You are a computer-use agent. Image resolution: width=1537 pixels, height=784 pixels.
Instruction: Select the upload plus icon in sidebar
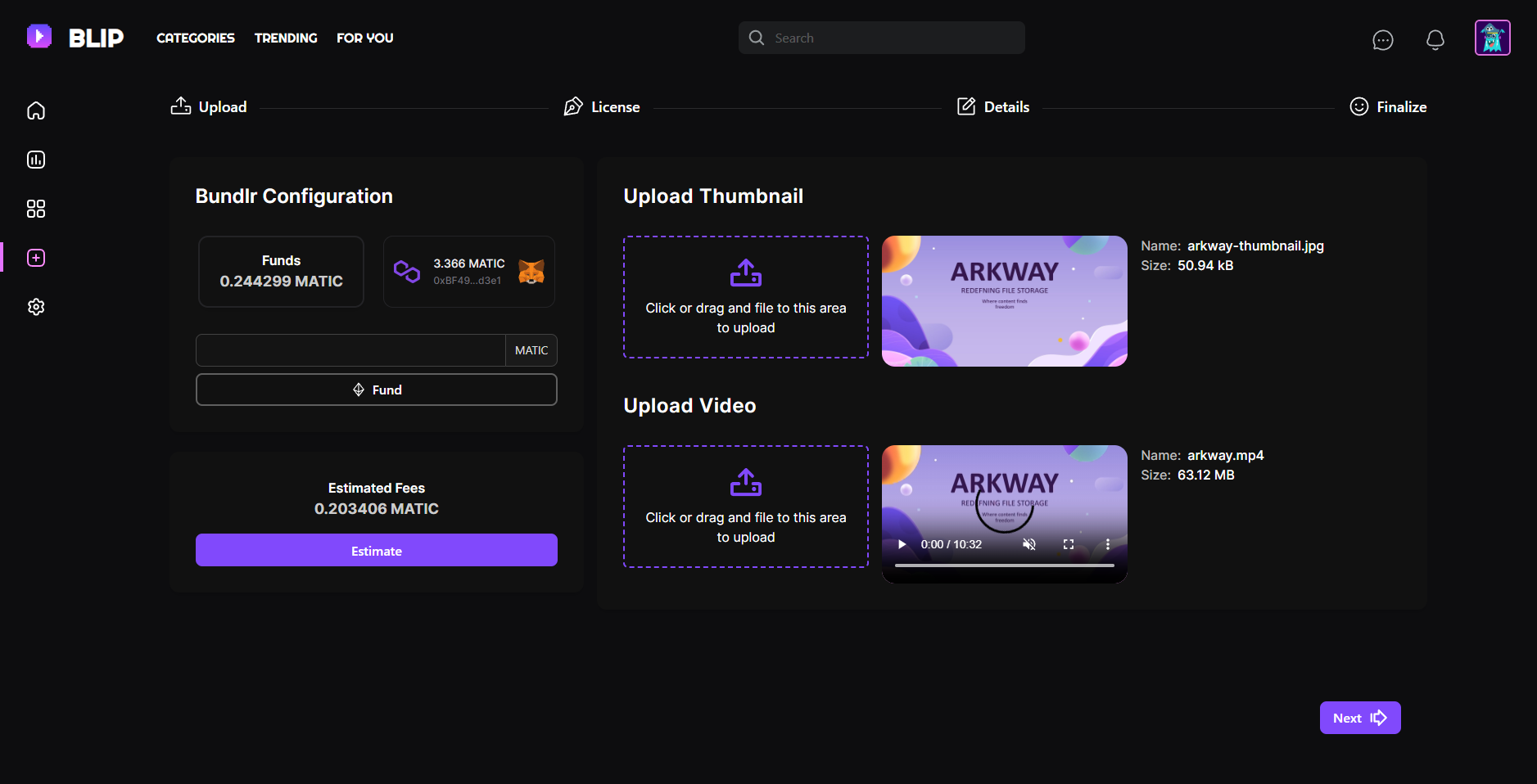36,258
